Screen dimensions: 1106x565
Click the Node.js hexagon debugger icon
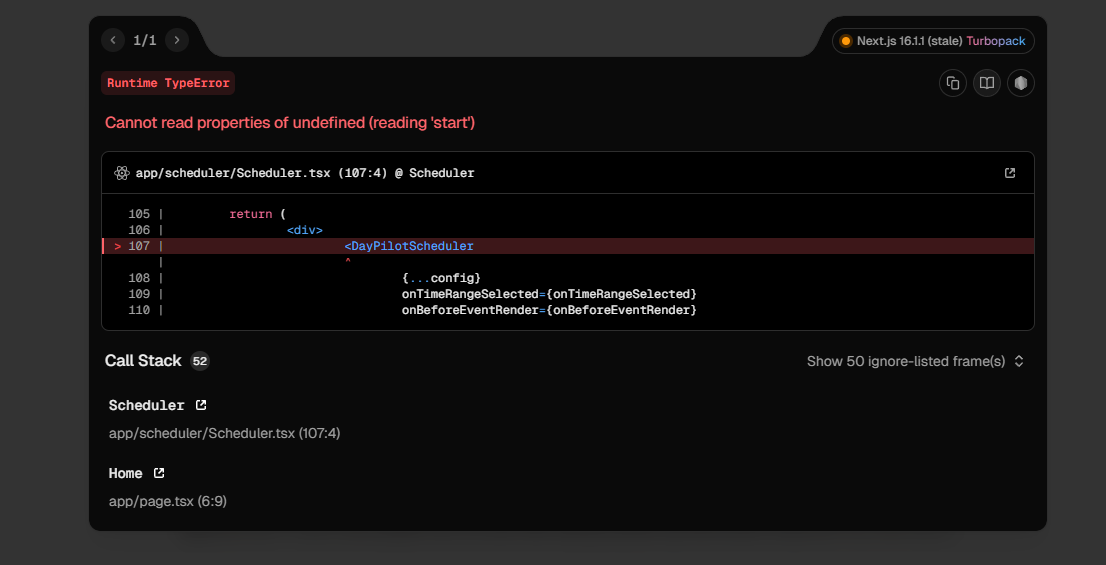coord(1020,83)
